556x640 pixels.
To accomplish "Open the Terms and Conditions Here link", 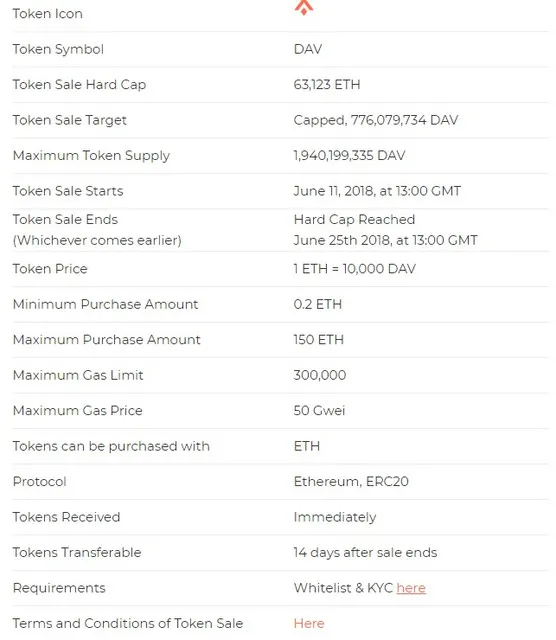I will (309, 623).
